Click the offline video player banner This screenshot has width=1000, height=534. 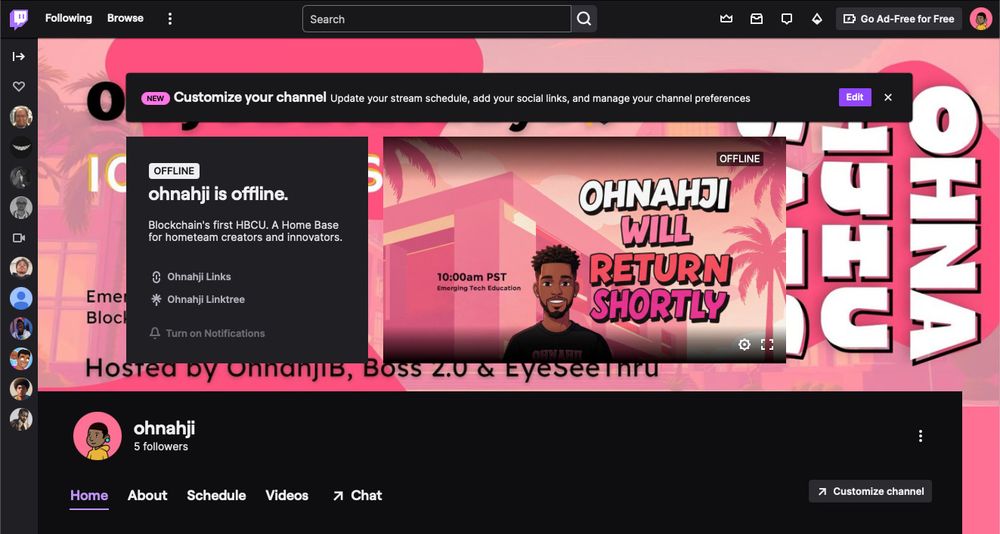tap(584, 250)
